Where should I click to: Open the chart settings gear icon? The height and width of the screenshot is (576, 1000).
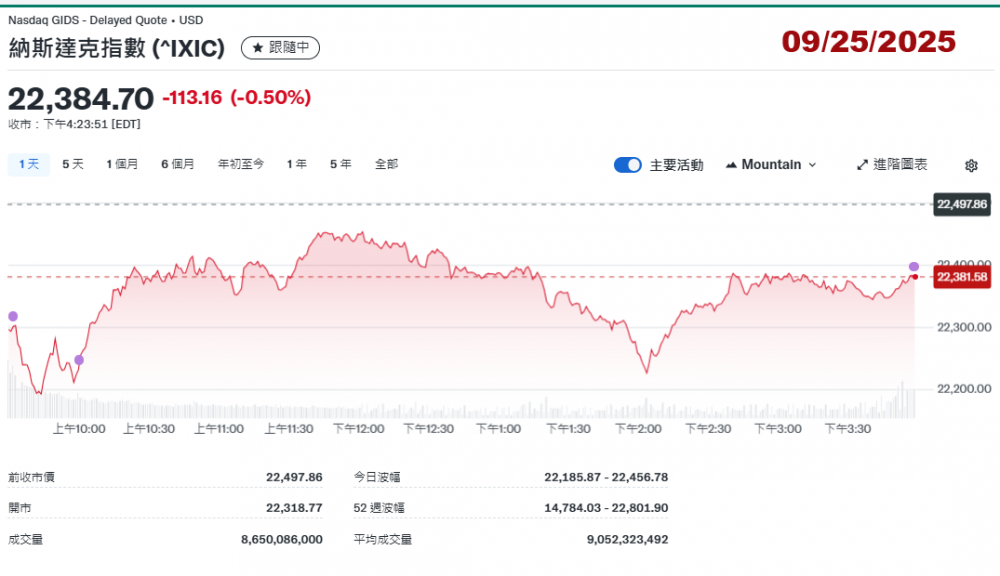click(971, 165)
